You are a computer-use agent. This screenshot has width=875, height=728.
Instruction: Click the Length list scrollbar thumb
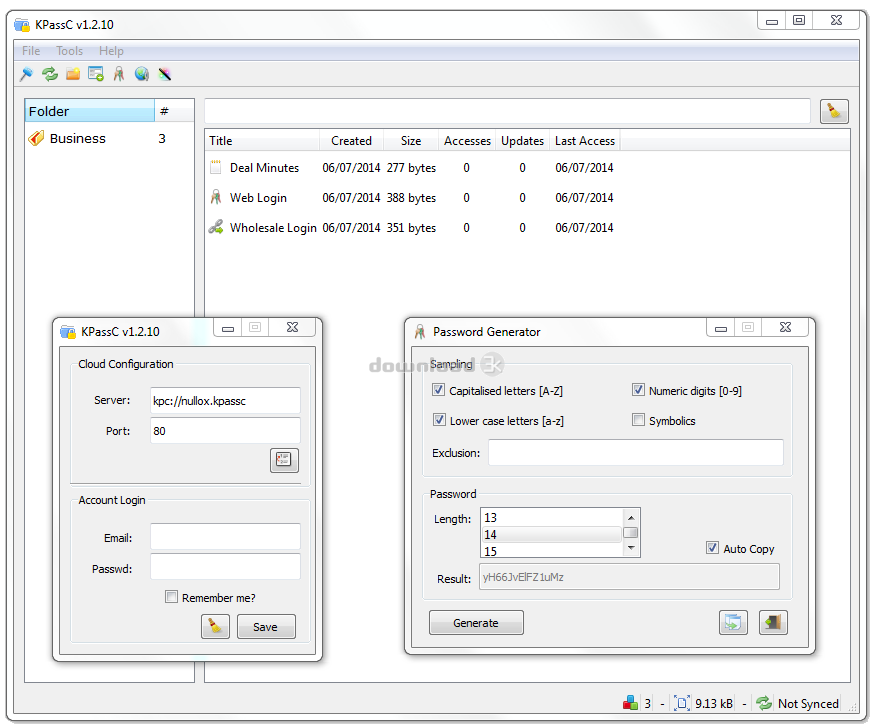point(631,533)
